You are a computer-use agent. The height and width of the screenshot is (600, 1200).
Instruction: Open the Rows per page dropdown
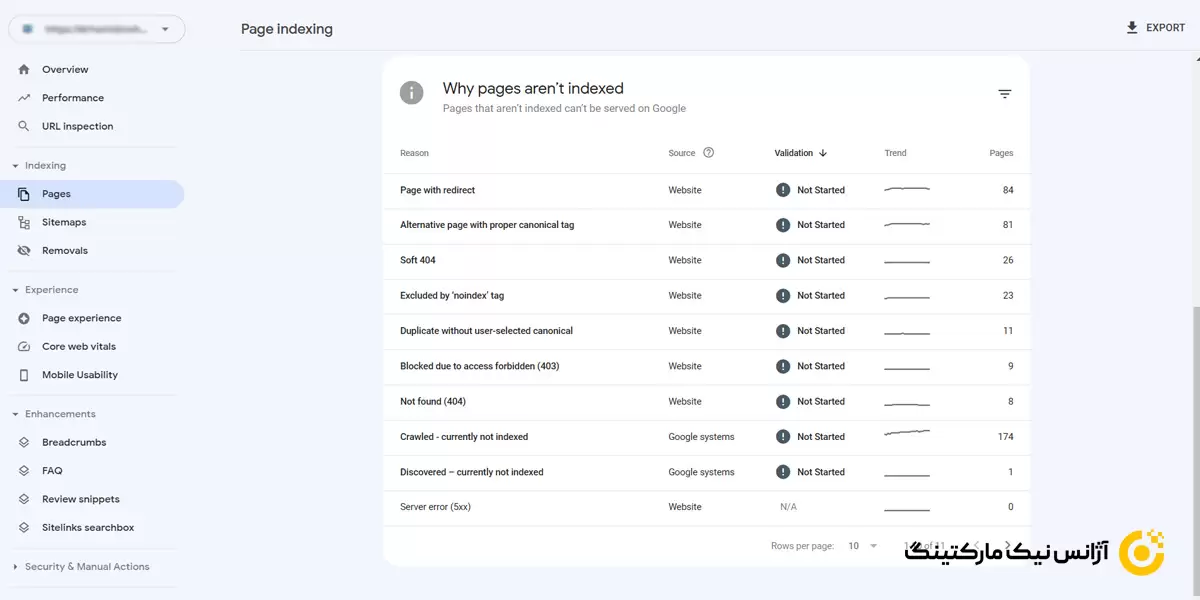(864, 546)
